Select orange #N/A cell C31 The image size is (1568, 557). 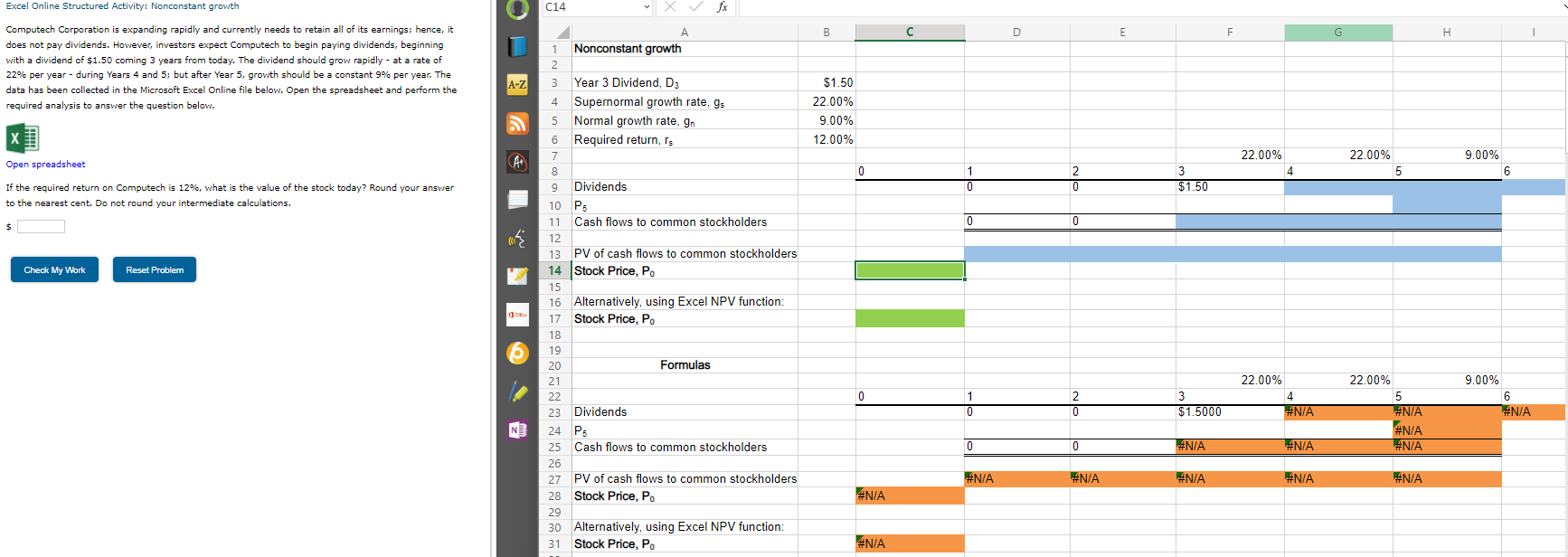[x=910, y=543]
